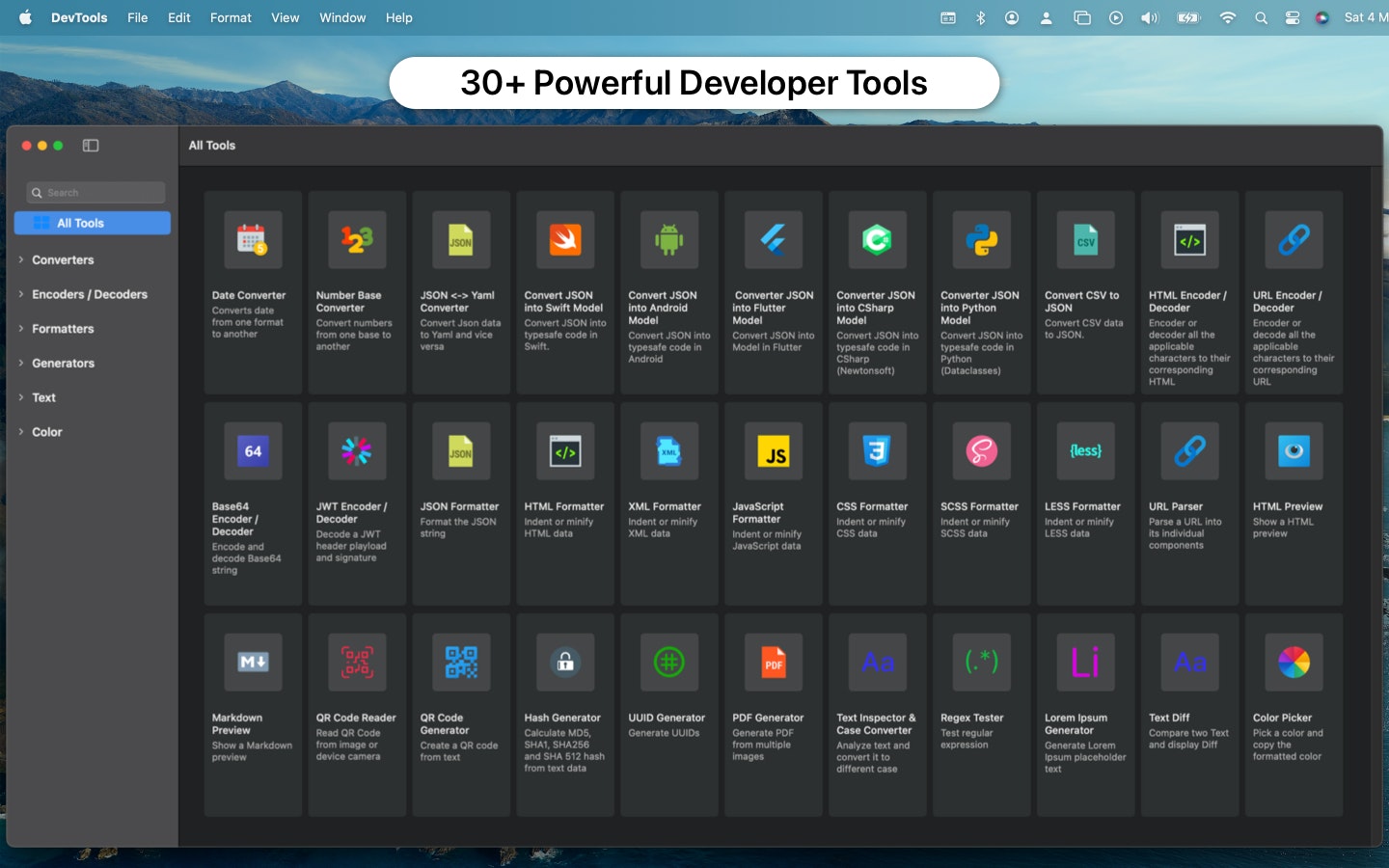Open the Markdown Preview icon

[253, 662]
